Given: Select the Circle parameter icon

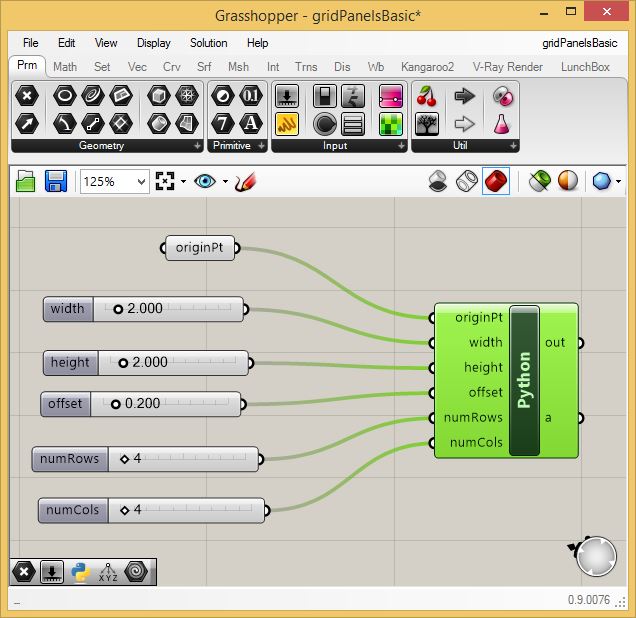Looking at the screenshot, I should click(x=65, y=96).
